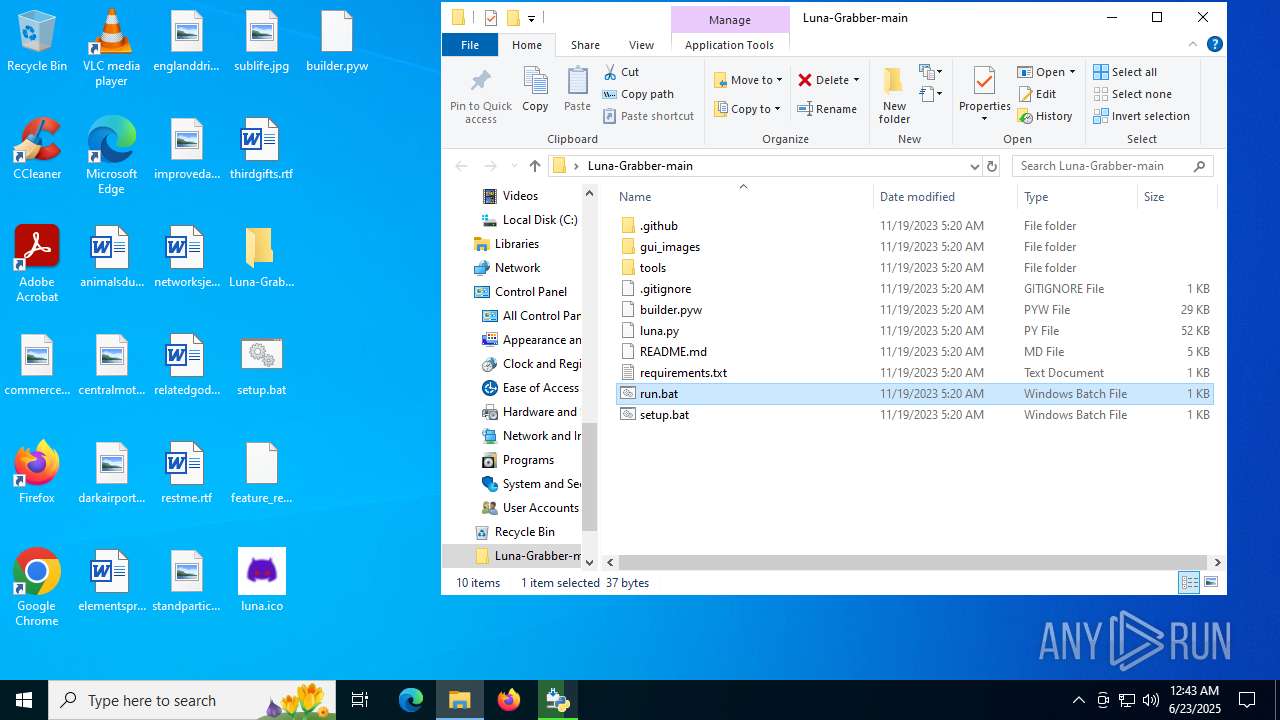The image size is (1280, 720).
Task: Open Properties from the ribbon
Action: coord(984,96)
